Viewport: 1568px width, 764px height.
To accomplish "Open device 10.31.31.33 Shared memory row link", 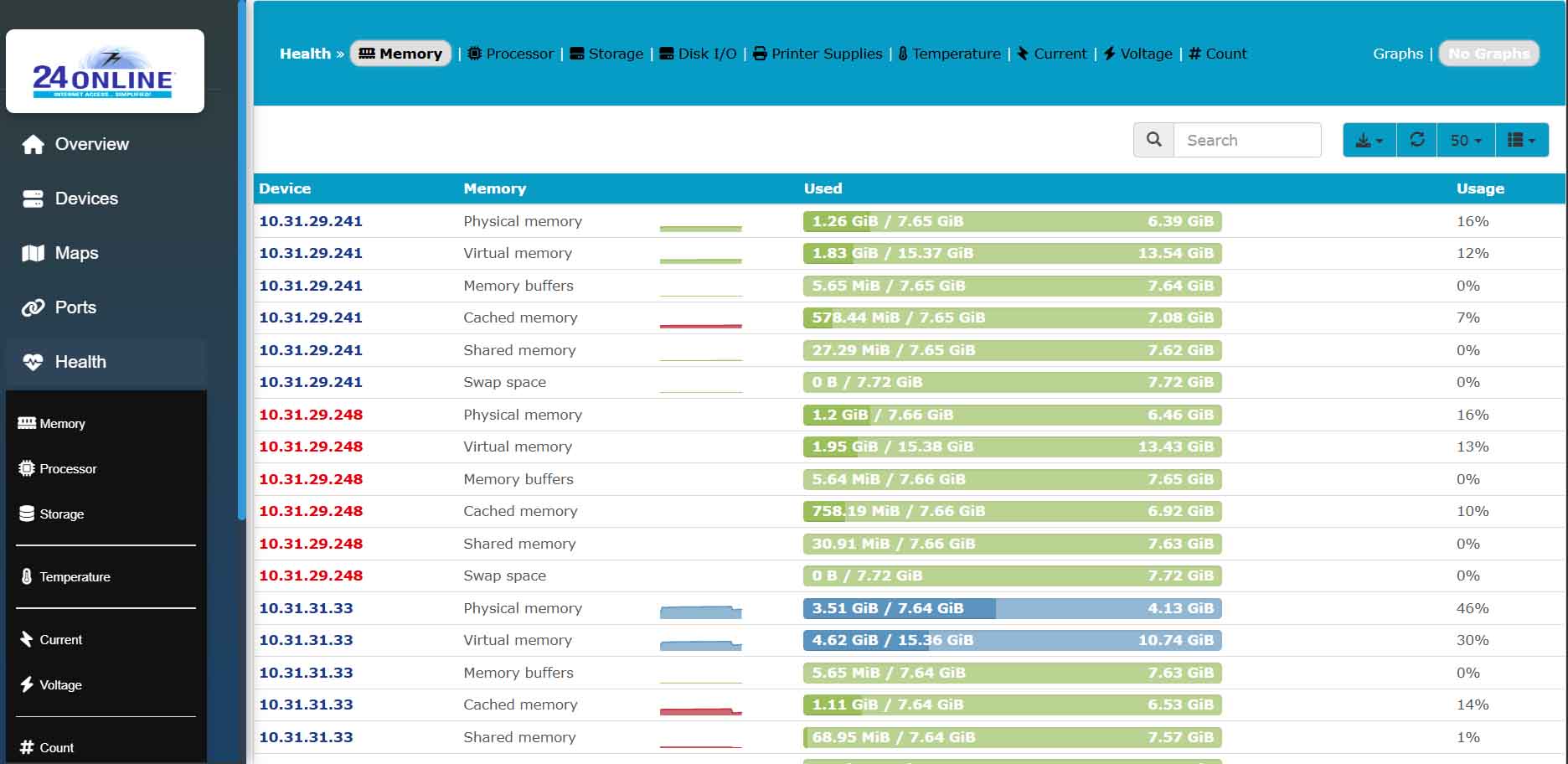I will click(x=306, y=737).
